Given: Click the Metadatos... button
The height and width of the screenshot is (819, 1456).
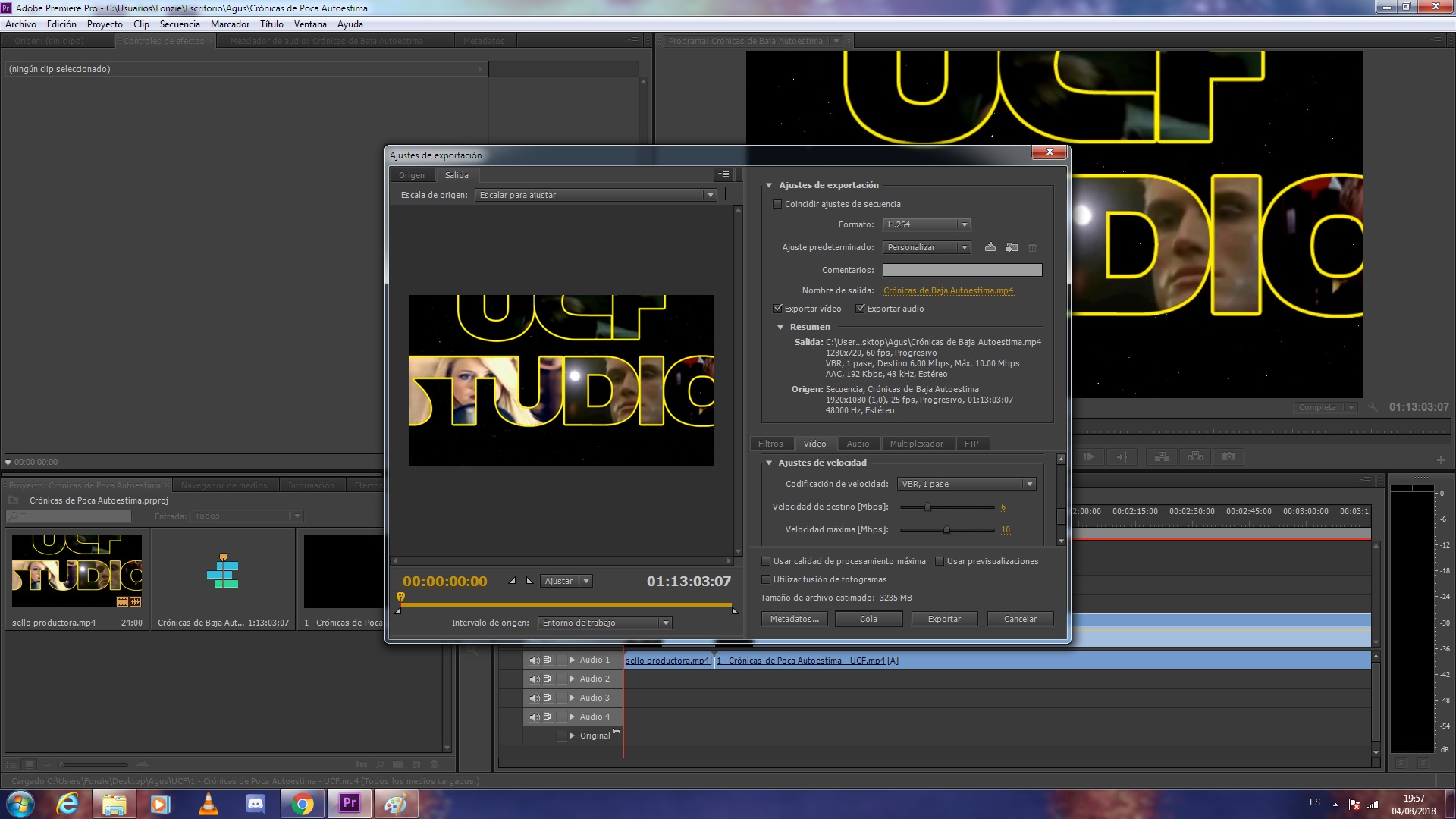Looking at the screenshot, I should (x=794, y=619).
